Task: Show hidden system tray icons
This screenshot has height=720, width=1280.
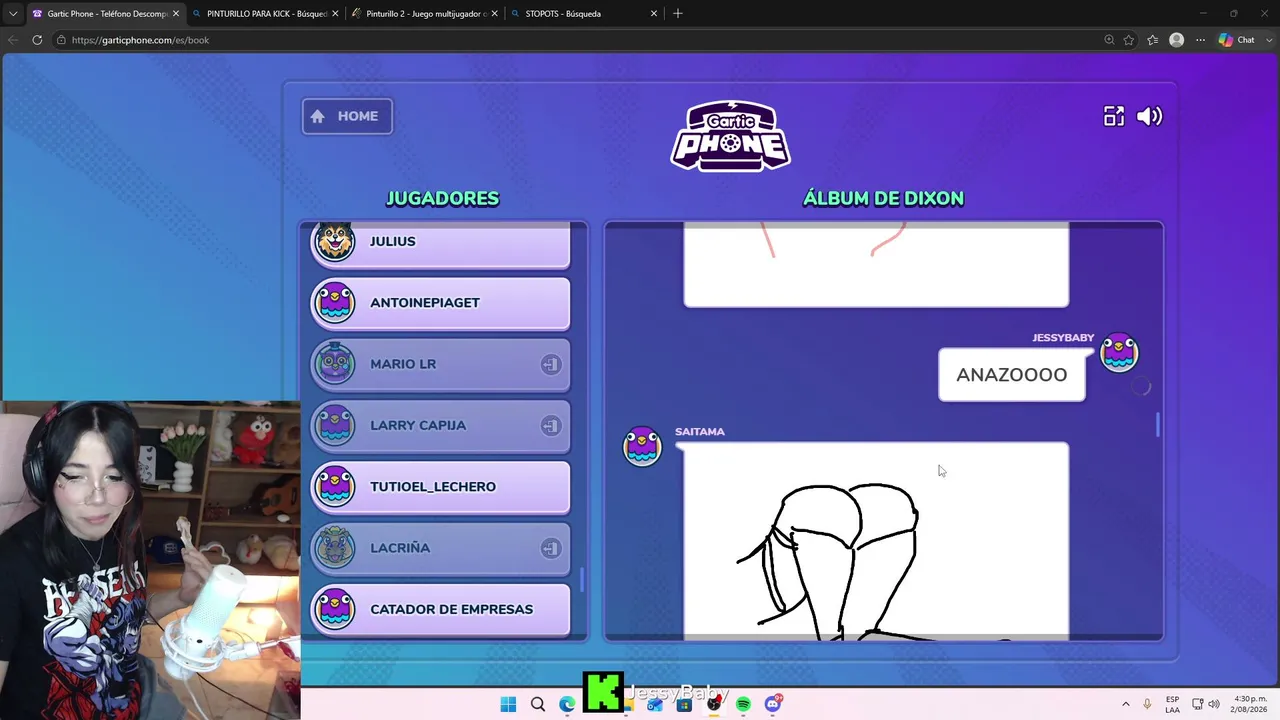Action: click(1126, 704)
